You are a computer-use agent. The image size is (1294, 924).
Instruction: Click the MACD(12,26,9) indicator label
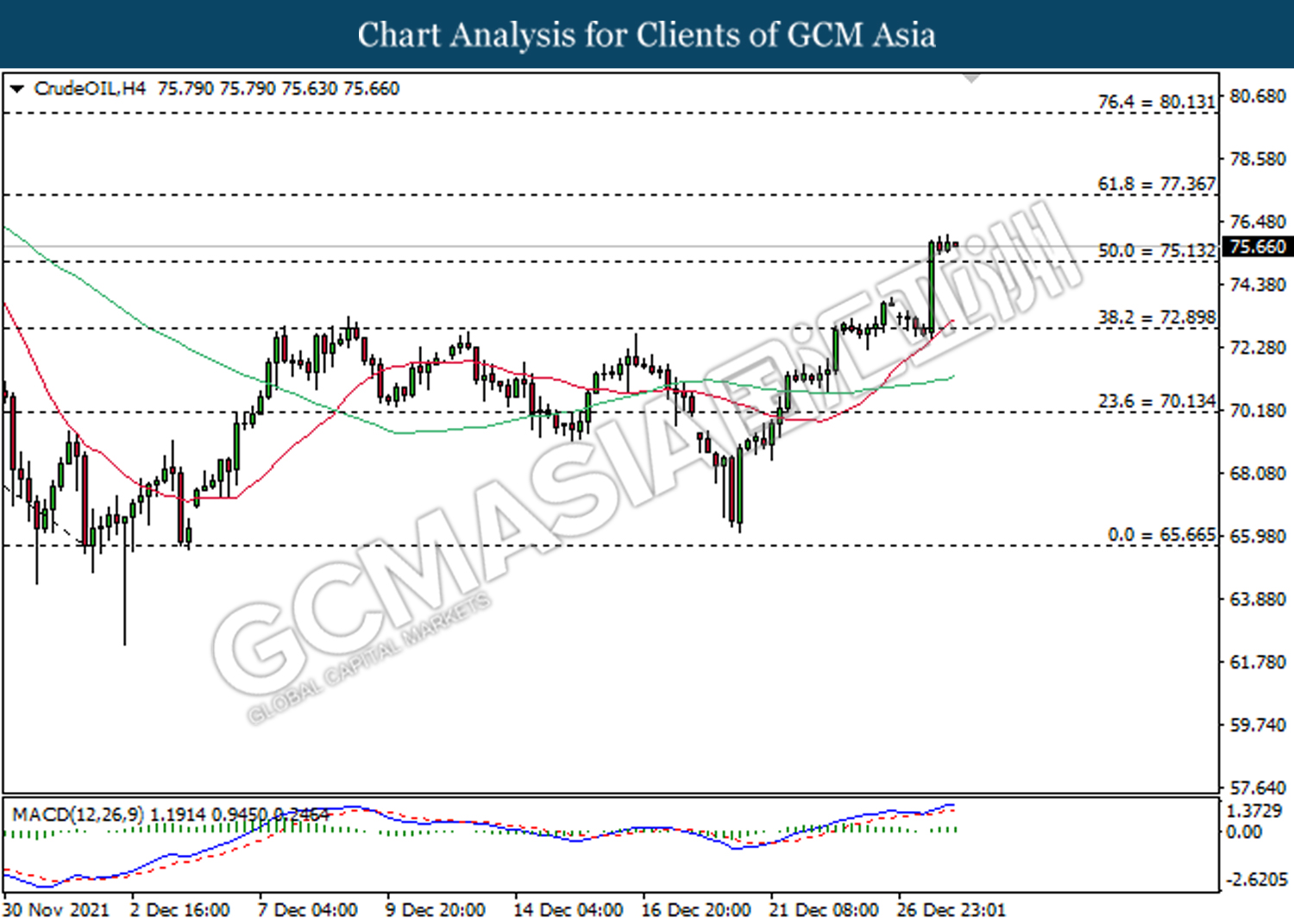[x=79, y=814]
